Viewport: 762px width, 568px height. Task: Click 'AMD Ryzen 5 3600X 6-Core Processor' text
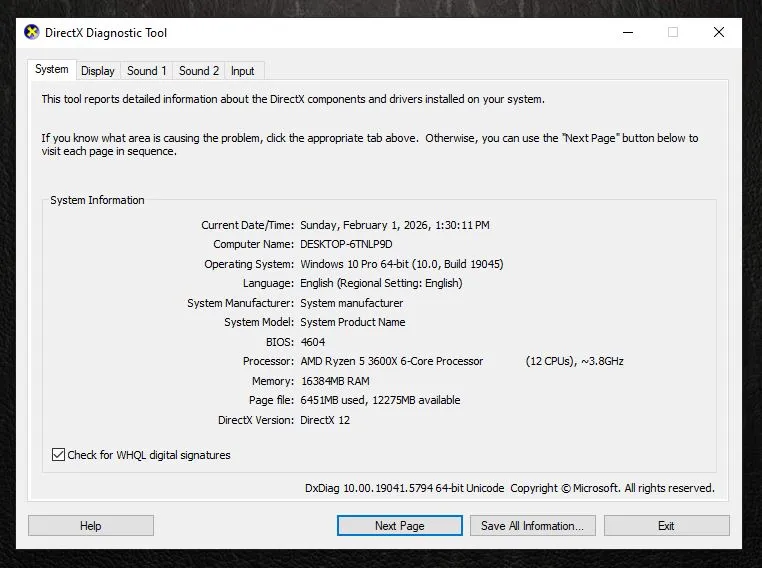(392, 361)
